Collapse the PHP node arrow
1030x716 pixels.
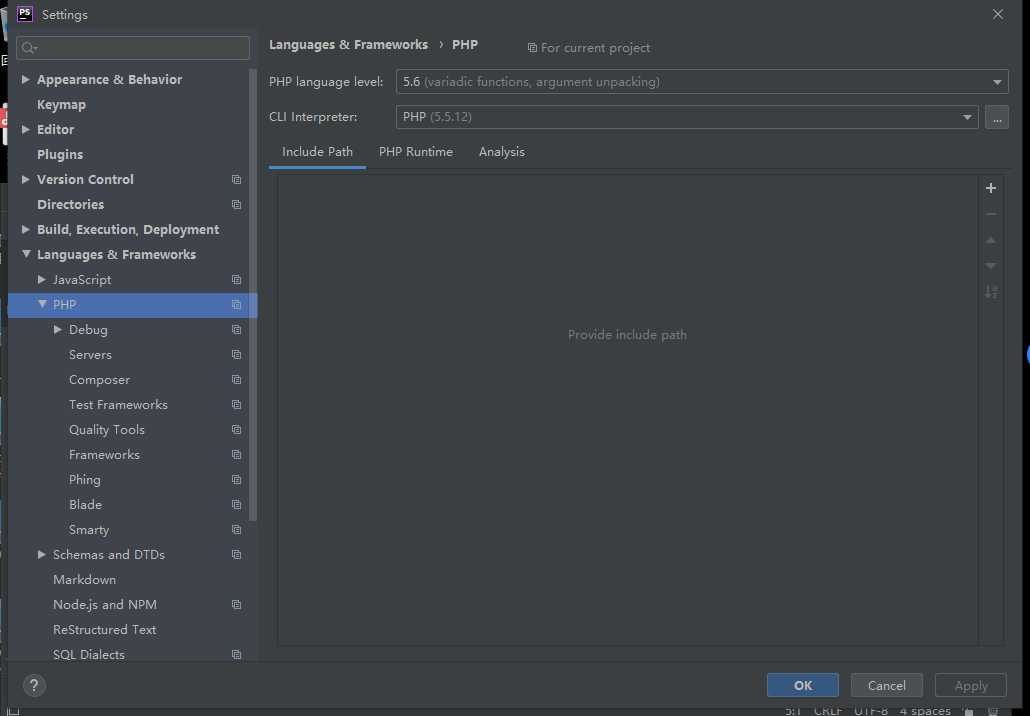[x=42, y=304]
